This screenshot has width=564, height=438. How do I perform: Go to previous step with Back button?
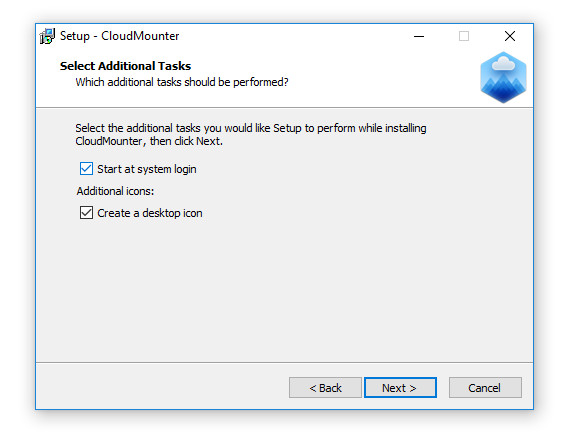[325, 388]
